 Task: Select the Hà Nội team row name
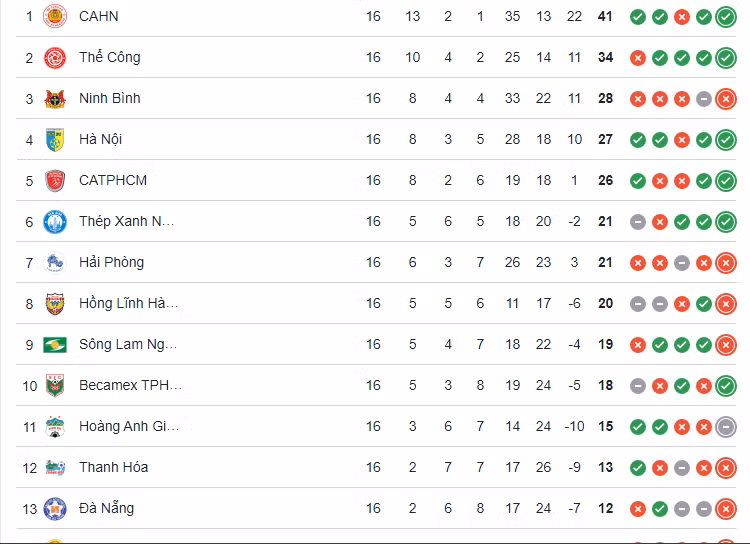pos(101,139)
